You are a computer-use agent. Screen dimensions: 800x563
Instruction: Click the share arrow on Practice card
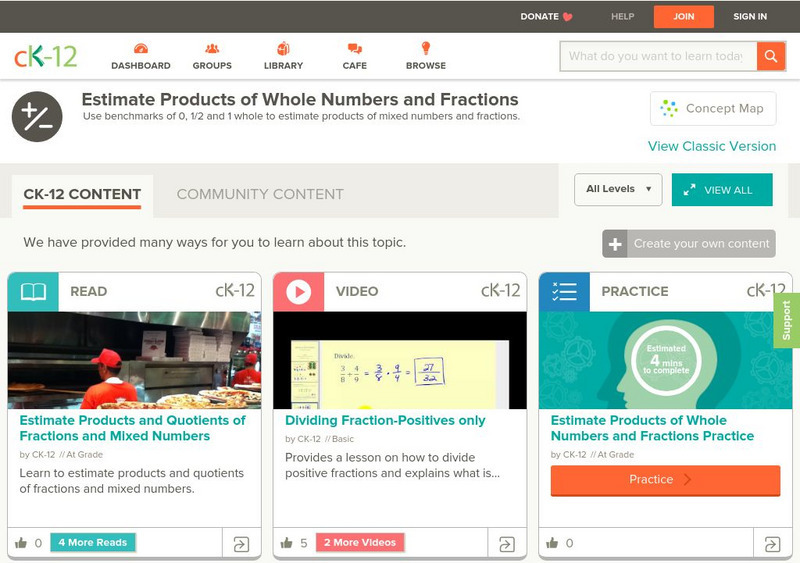coord(772,544)
